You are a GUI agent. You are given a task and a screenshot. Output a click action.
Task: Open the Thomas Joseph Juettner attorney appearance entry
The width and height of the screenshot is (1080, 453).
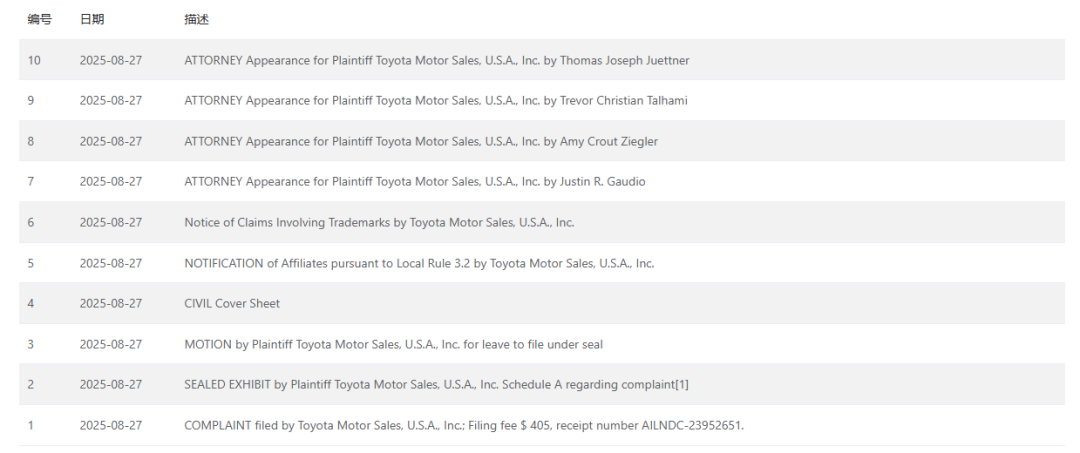point(436,60)
